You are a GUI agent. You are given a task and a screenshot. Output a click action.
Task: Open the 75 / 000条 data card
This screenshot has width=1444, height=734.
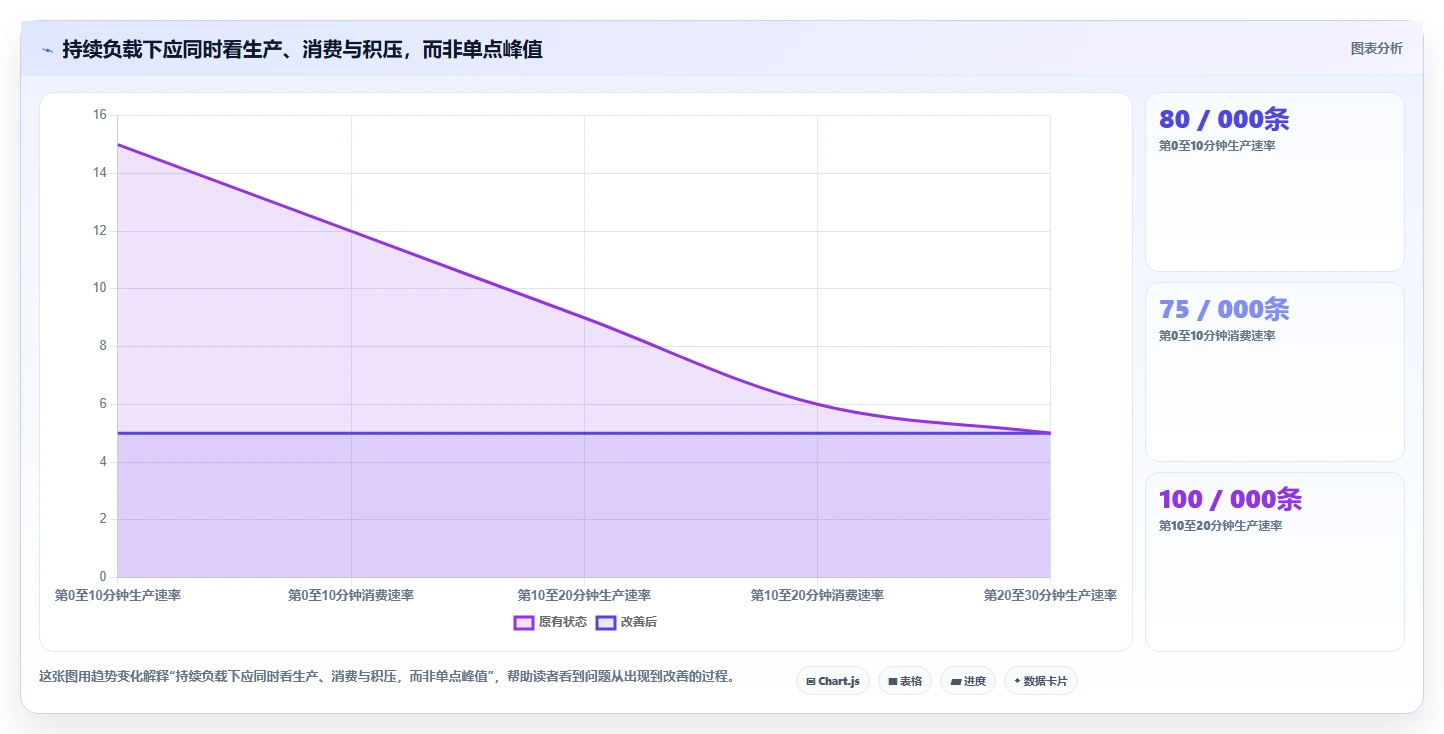point(1275,372)
